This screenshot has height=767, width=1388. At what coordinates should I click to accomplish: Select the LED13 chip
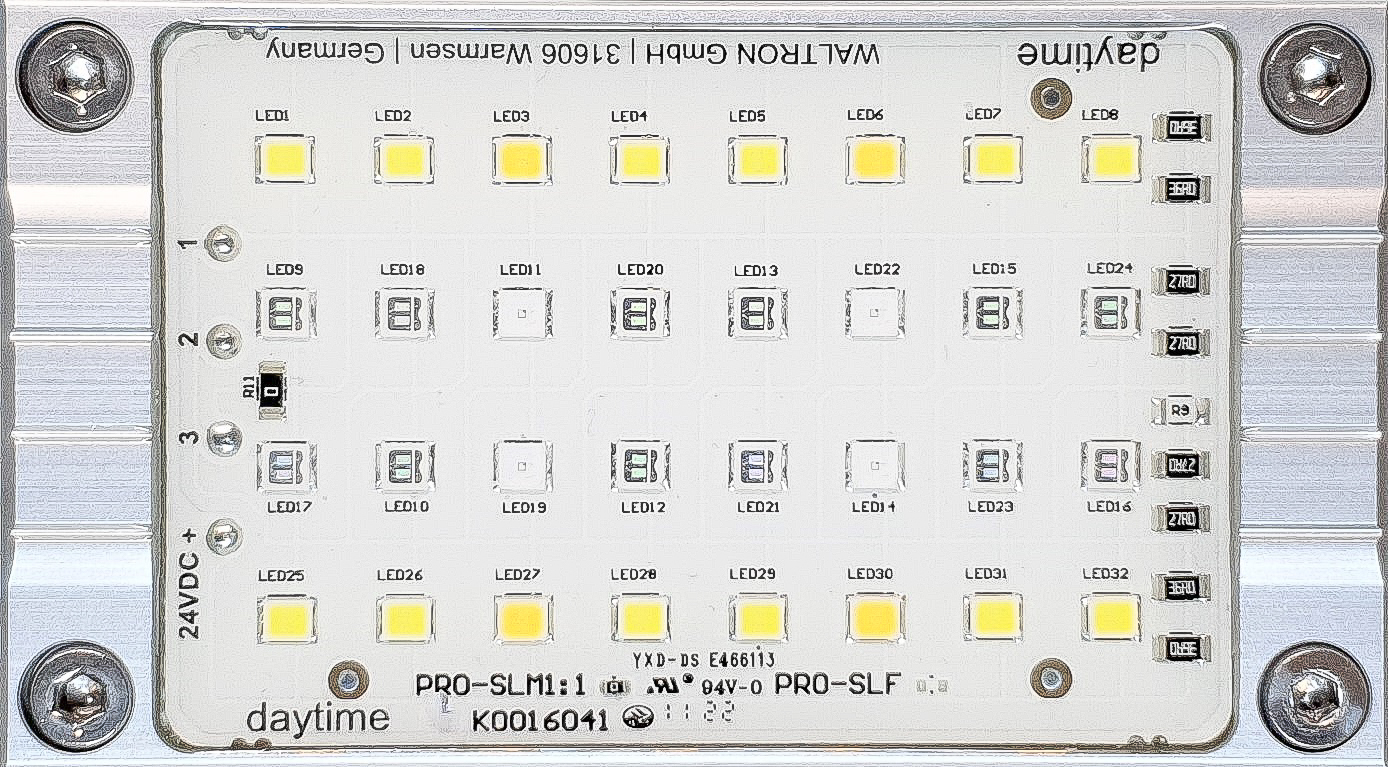click(757, 313)
